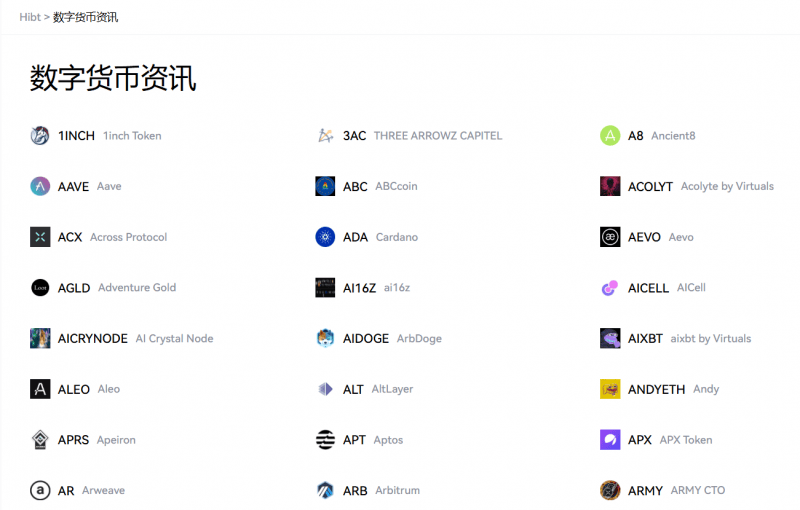Click the 'Arweave' name text

[104, 490]
